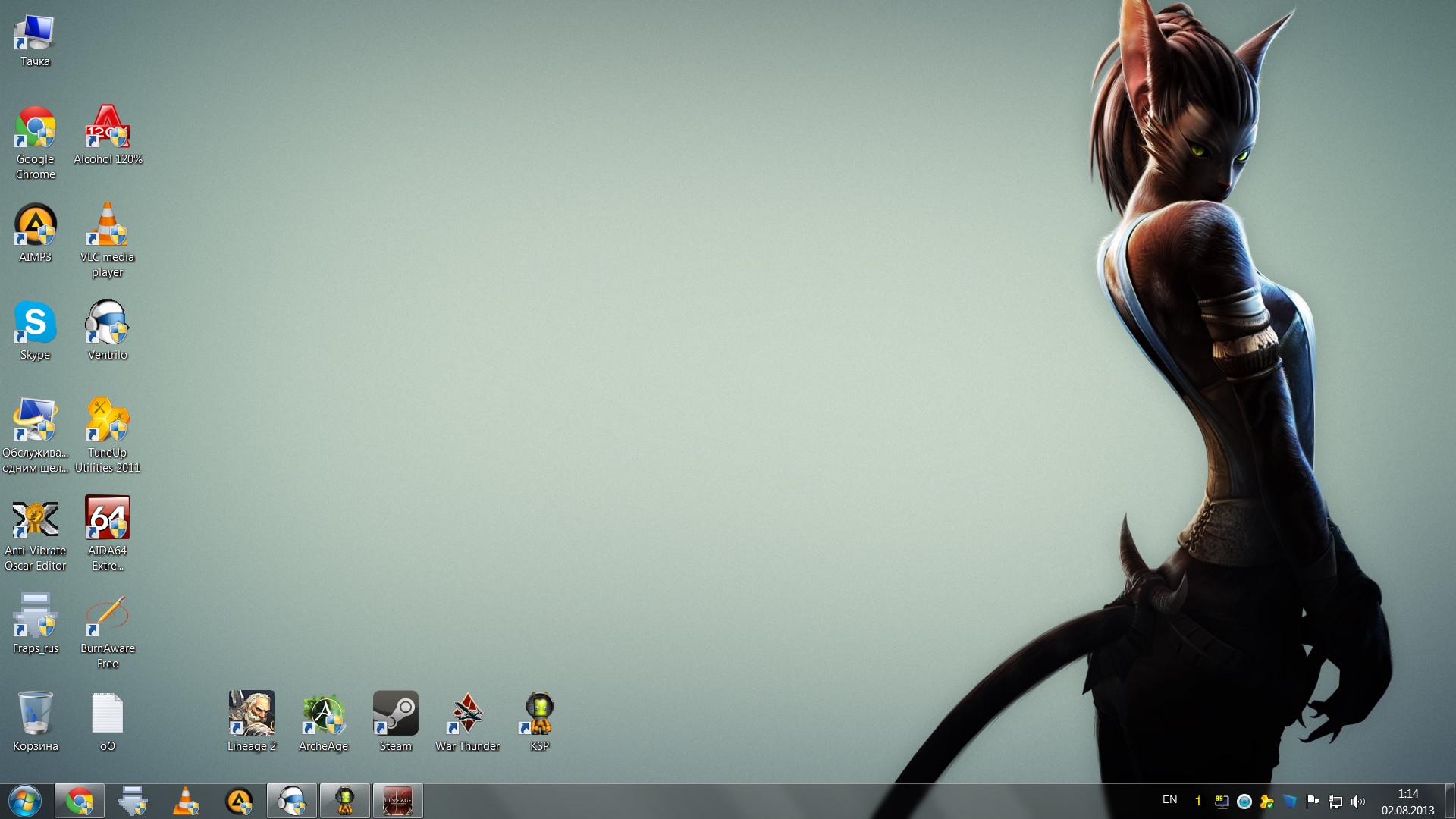
Task: Select the BurnAware Free desktop icon
Action: pos(108,632)
